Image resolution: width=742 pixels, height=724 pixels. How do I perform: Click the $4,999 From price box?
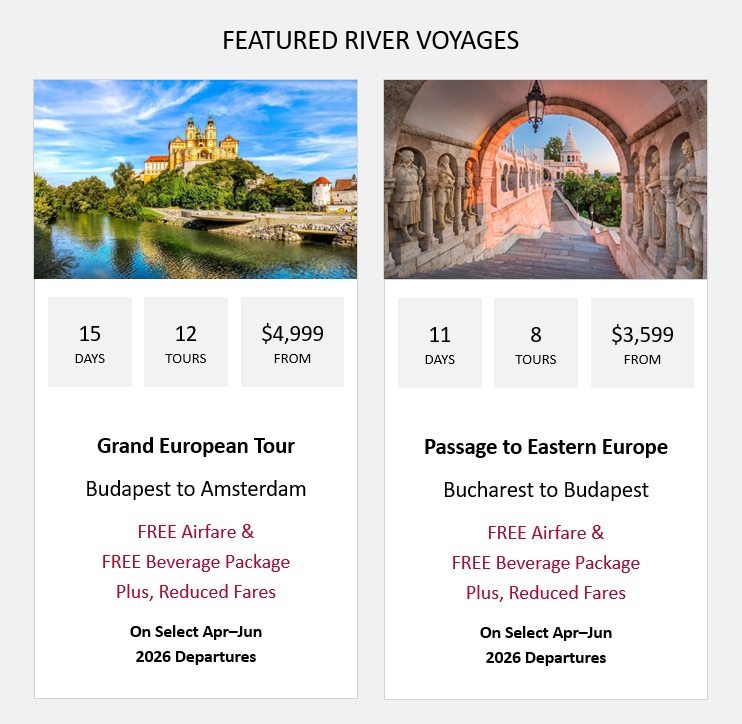(292, 342)
